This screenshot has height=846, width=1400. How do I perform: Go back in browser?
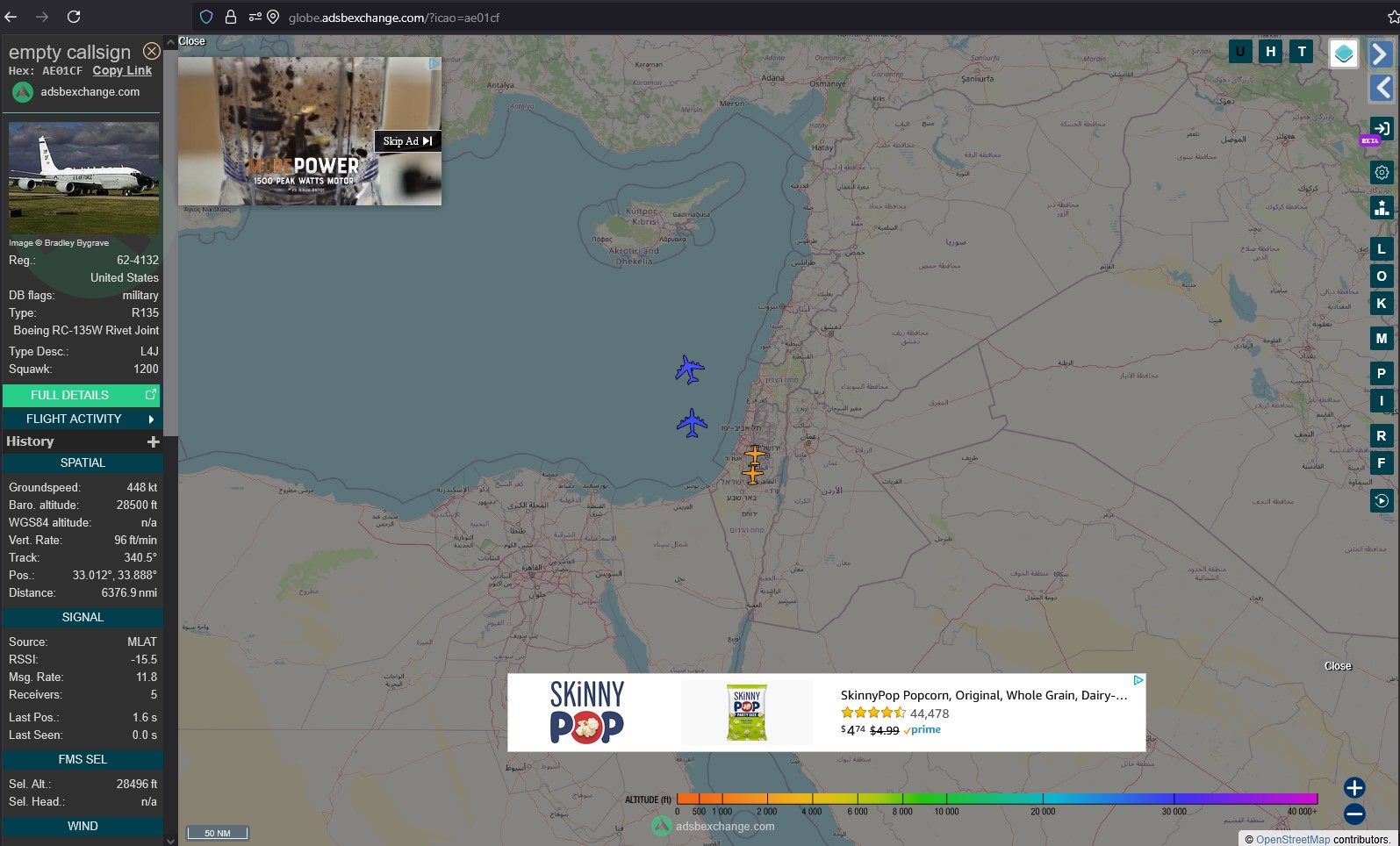point(11,17)
